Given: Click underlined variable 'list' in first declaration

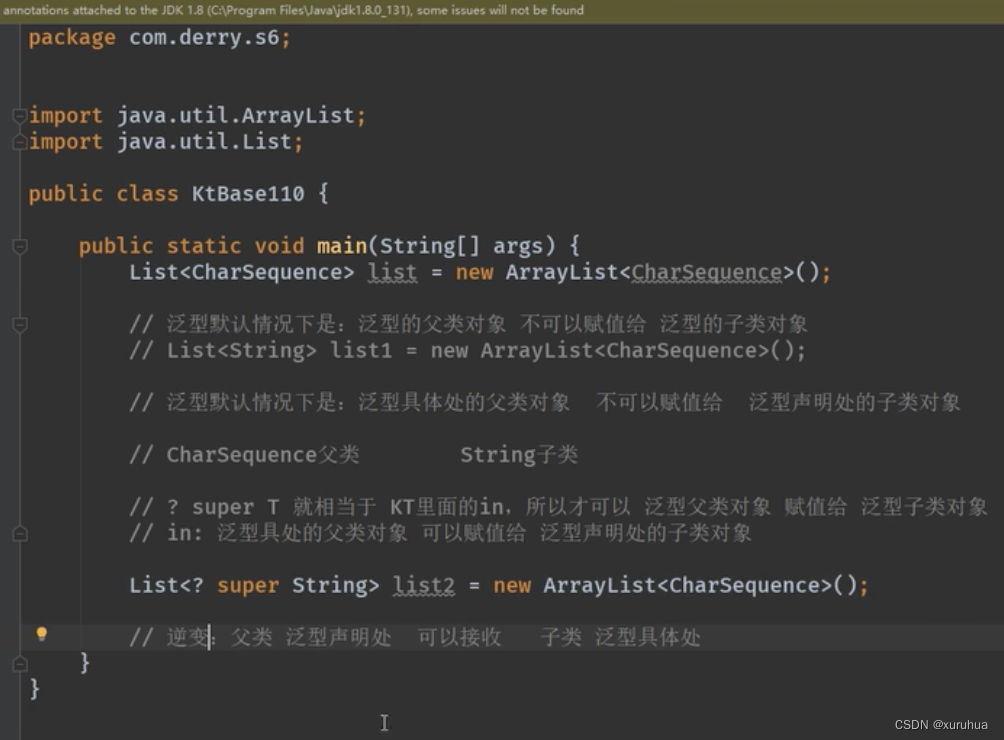Looking at the screenshot, I should [x=392, y=273].
